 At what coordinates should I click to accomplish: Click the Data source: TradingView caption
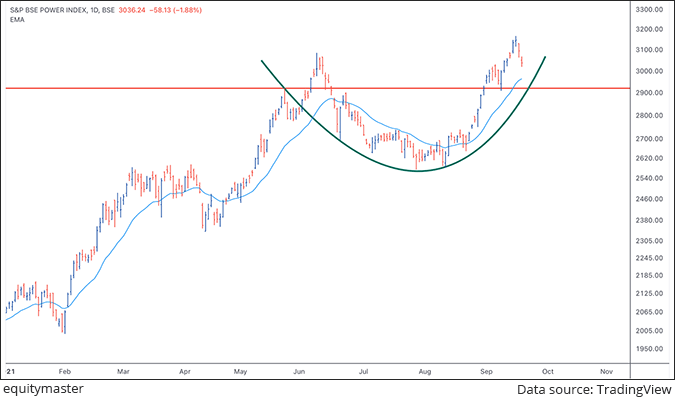click(x=594, y=390)
